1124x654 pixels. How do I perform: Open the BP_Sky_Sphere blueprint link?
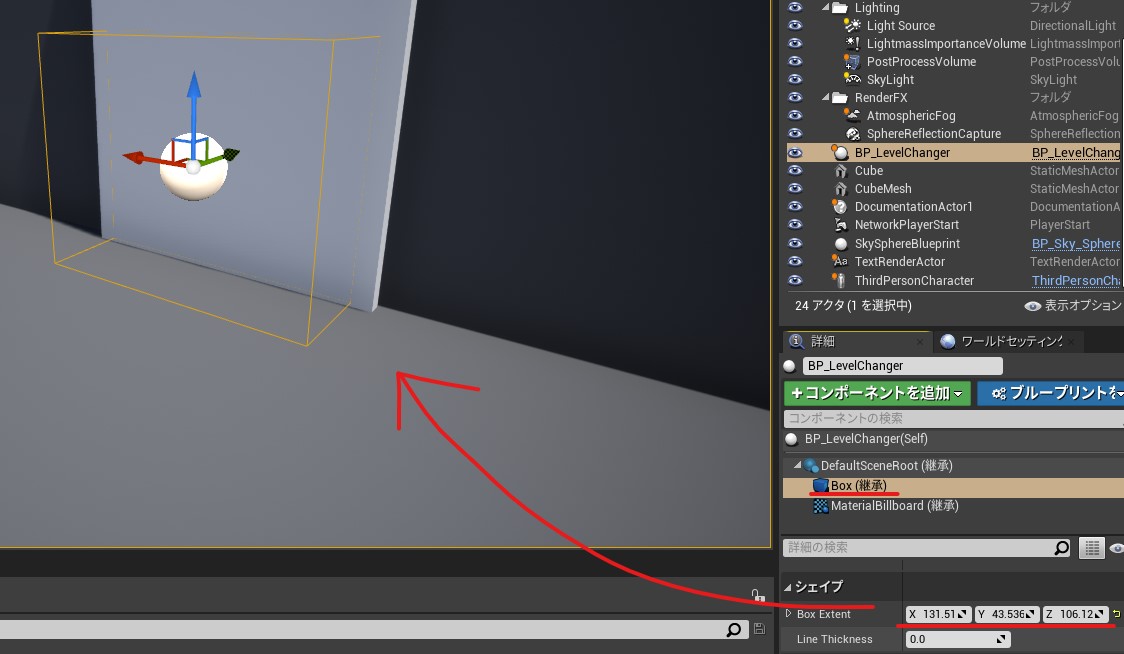tap(1076, 244)
